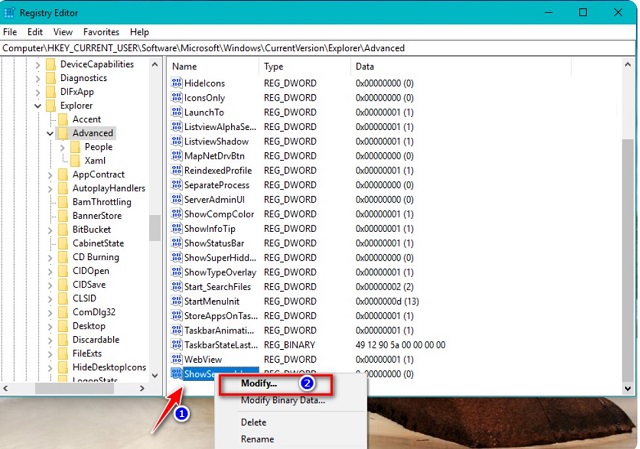Click tree pane scroll-up arrow

point(155,64)
